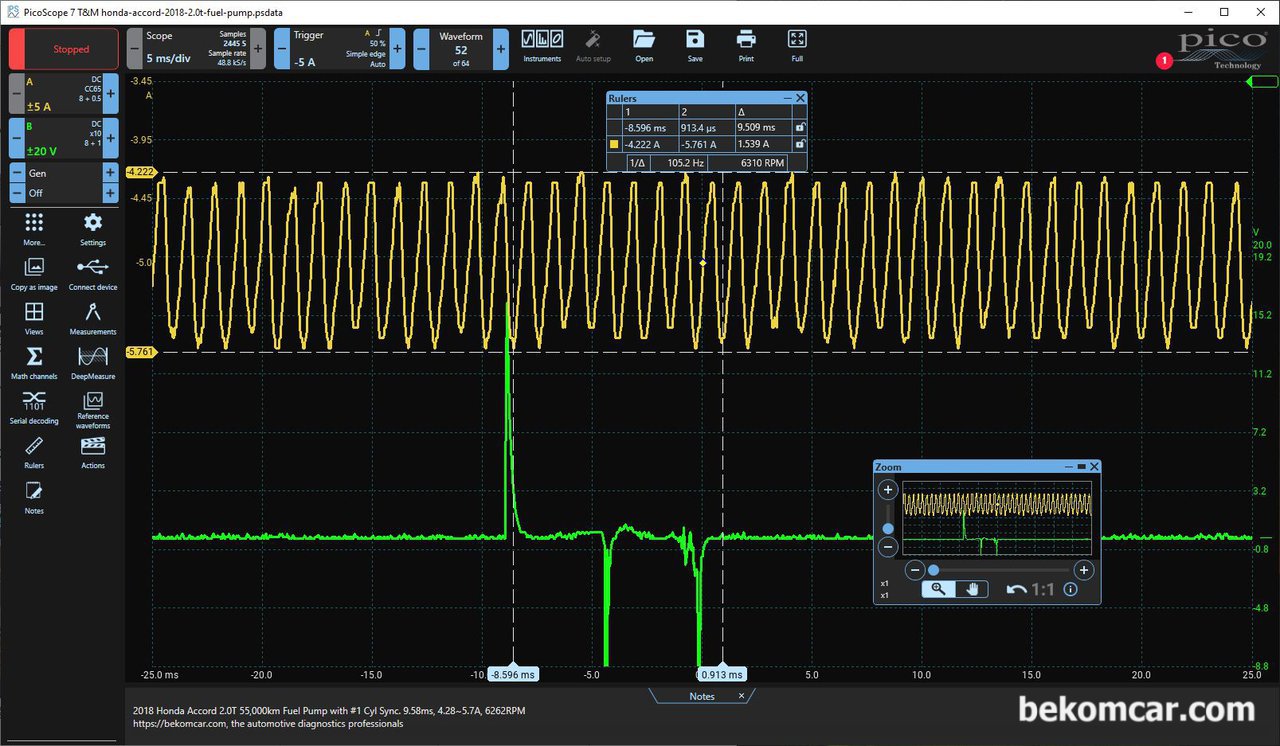Select the 0.913 ms time ruler handle
Image resolution: width=1280 pixels, height=746 pixels.
[721, 674]
